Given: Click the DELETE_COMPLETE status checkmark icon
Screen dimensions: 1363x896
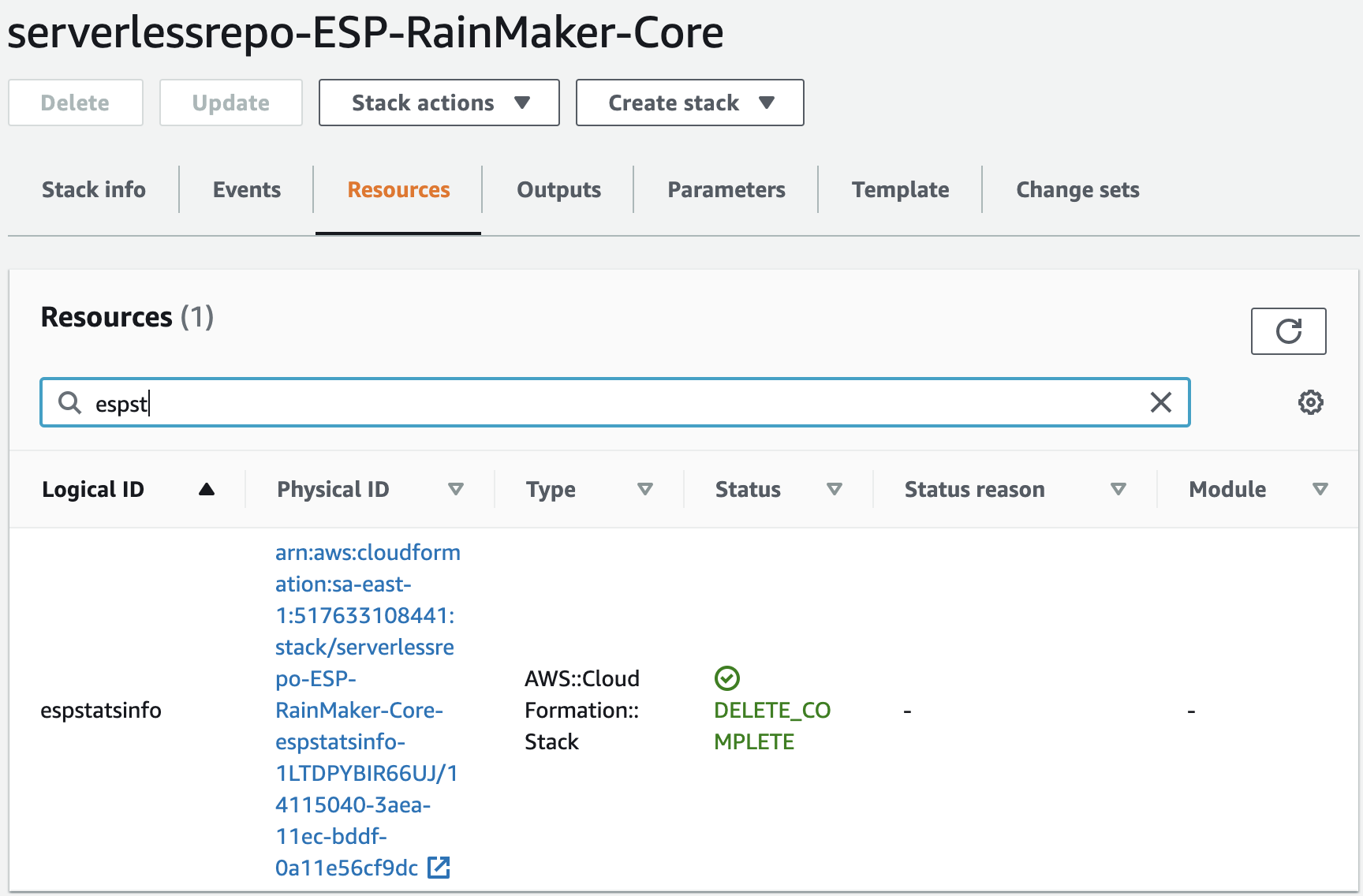Looking at the screenshot, I should 726,678.
